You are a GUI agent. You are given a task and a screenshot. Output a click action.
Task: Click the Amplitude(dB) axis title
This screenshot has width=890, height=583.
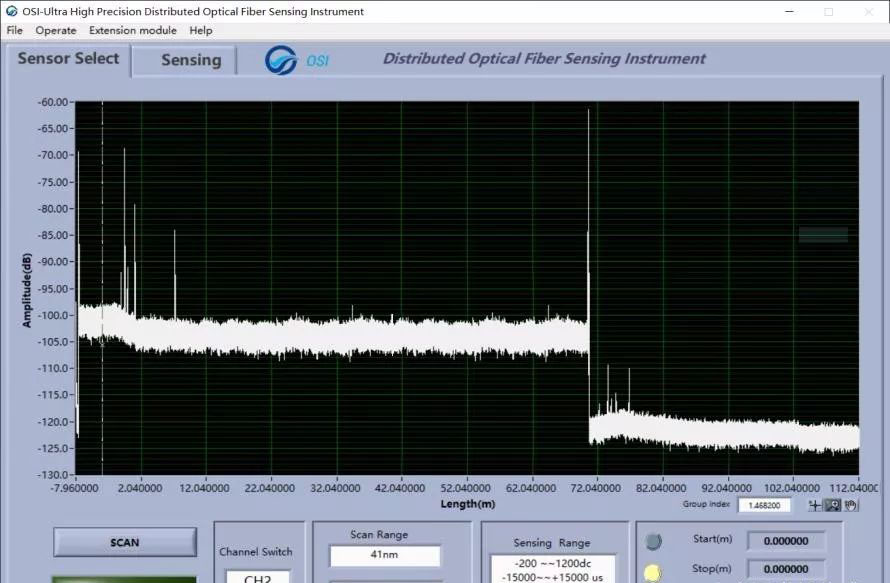(27, 290)
